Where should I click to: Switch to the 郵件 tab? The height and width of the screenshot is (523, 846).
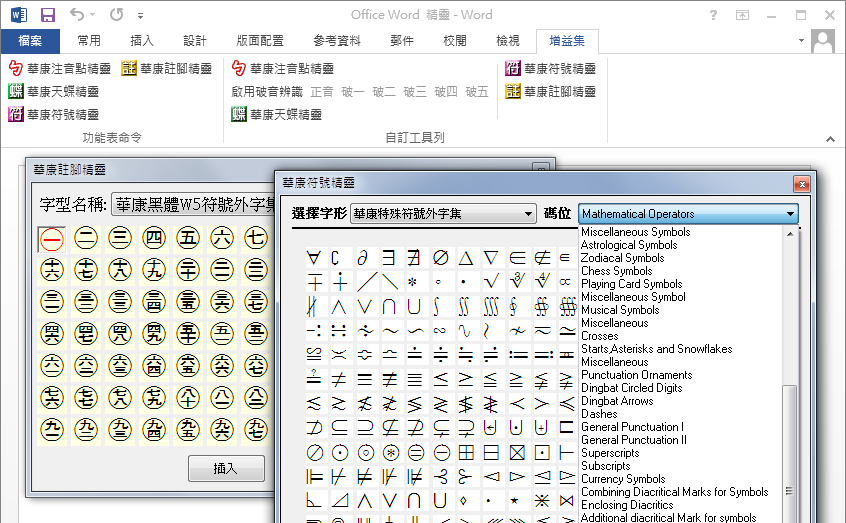pos(402,41)
